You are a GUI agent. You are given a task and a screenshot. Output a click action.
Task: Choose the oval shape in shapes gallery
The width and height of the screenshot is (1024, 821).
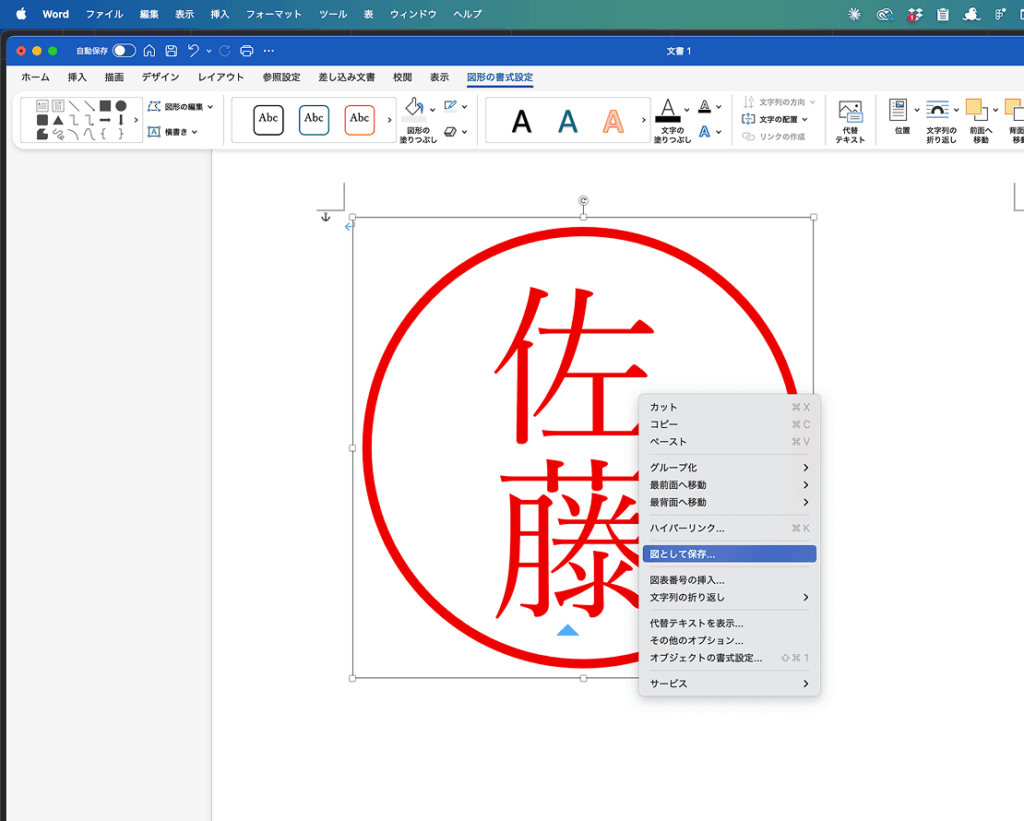click(121, 106)
